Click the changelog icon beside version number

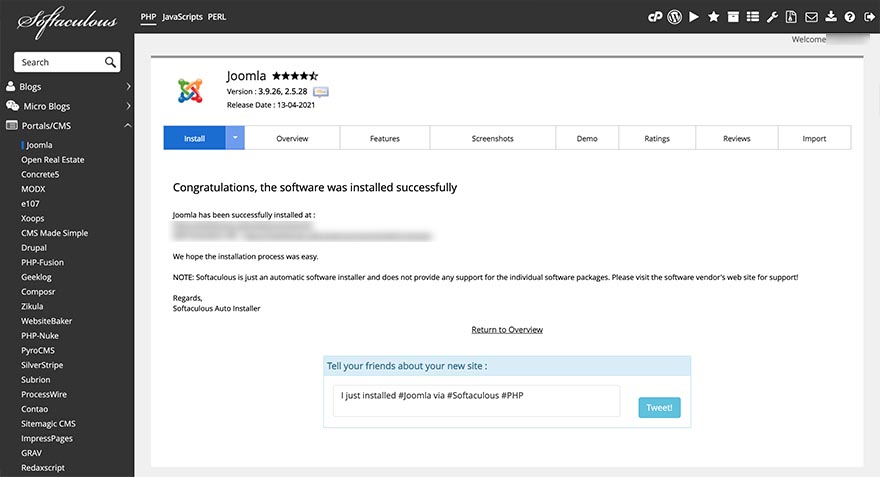[320, 91]
